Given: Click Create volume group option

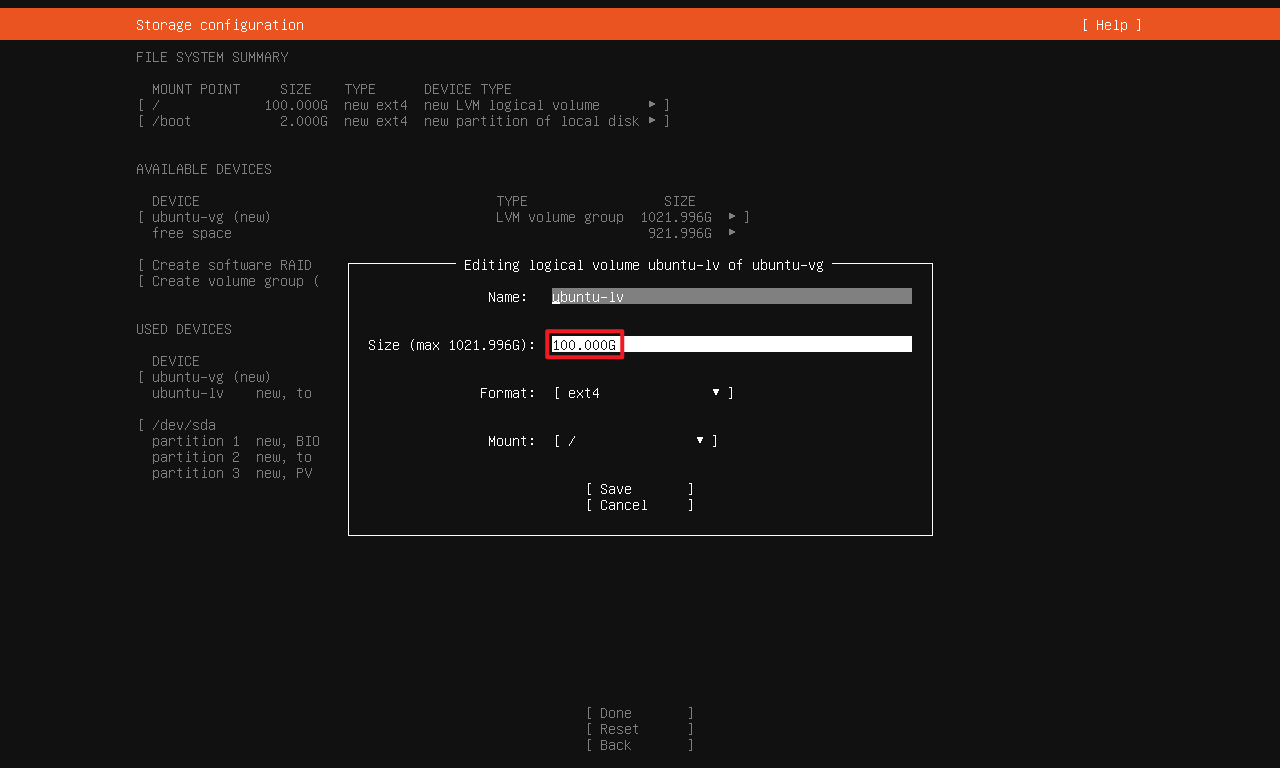Looking at the screenshot, I should (x=229, y=281).
